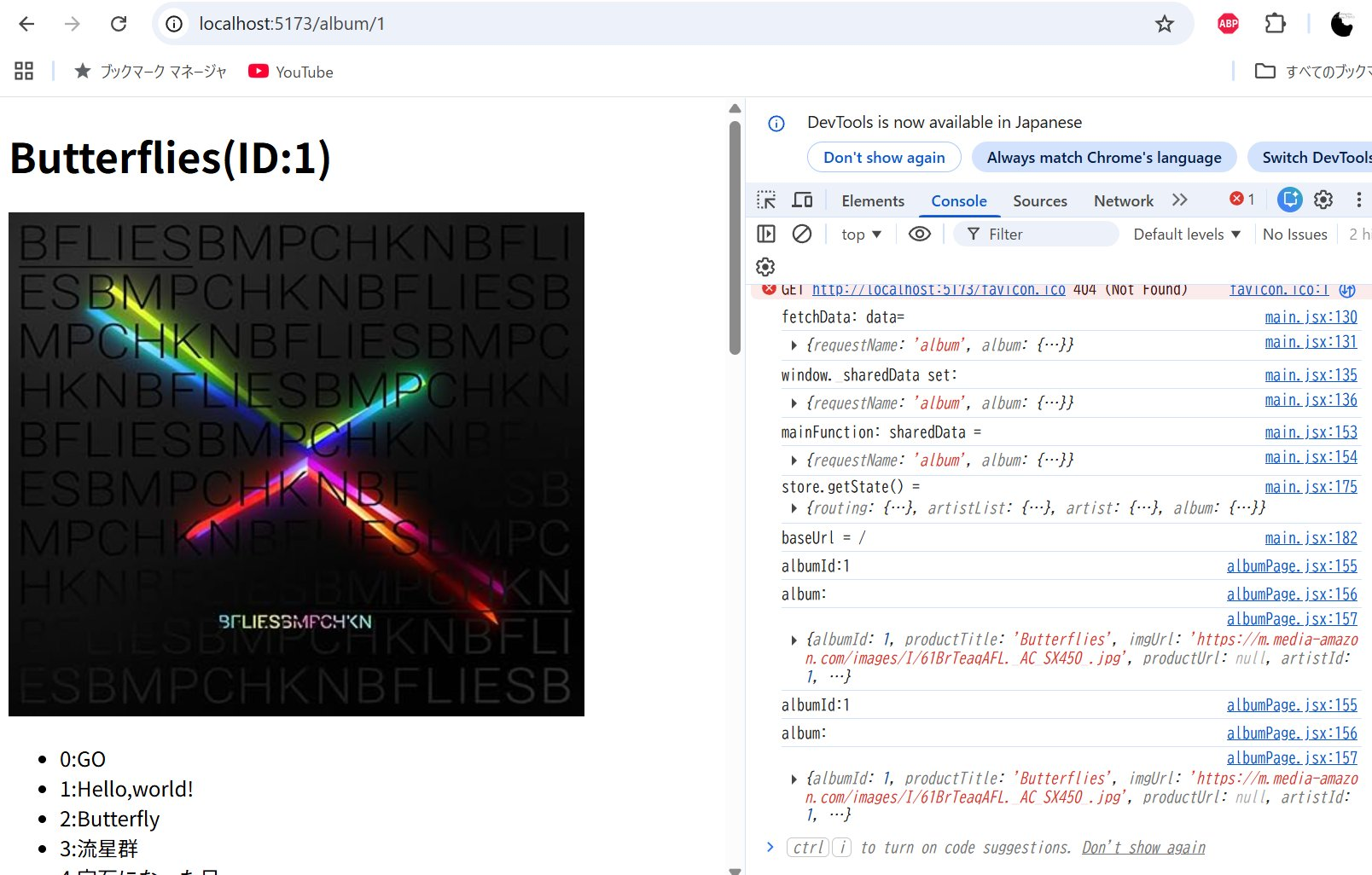Click the page scrollbar up arrow
Image resolution: width=1372 pixels, height=875 pixels.
[x=735, y=108]
